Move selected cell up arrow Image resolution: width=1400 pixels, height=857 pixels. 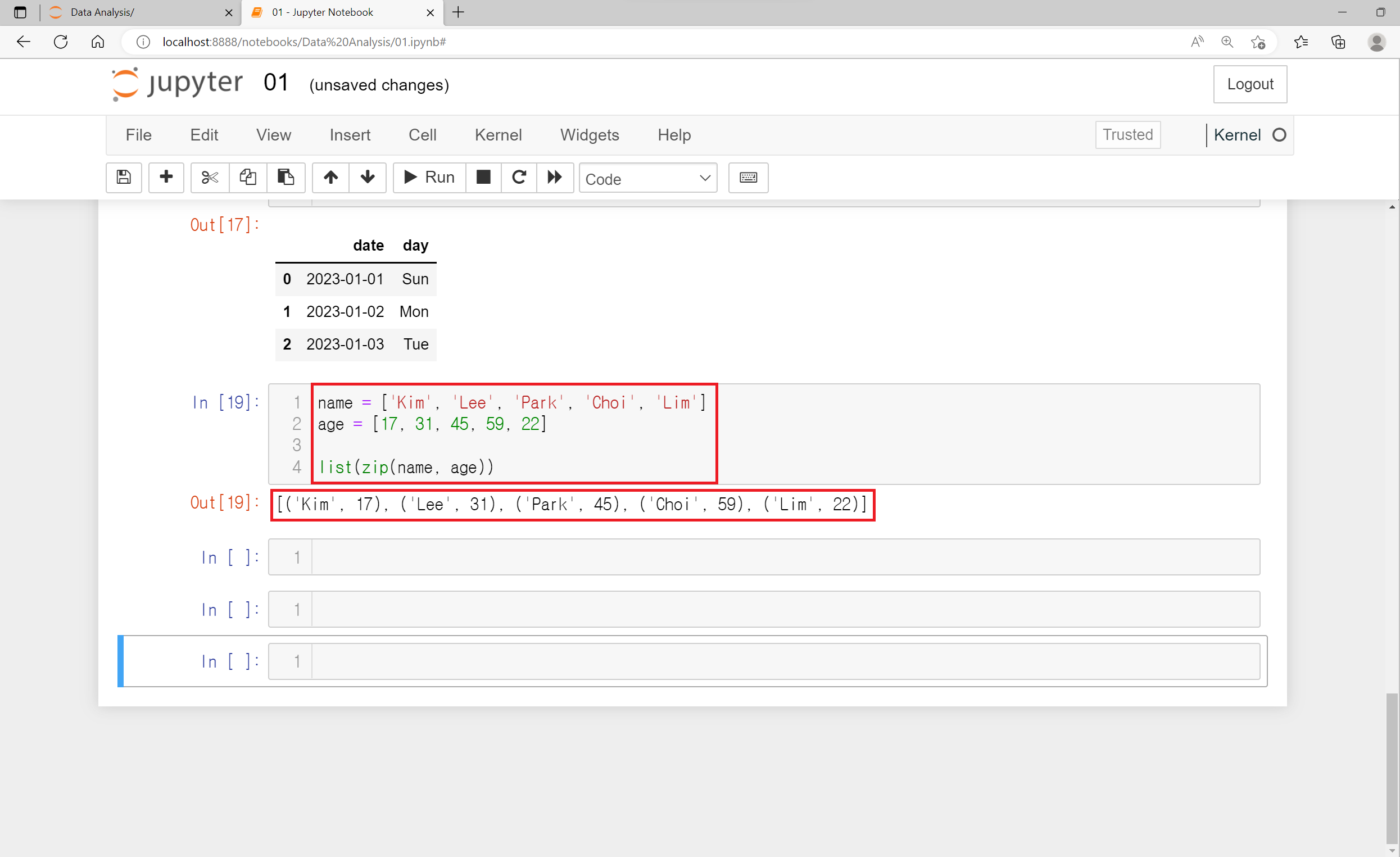[x=330, y=178]
